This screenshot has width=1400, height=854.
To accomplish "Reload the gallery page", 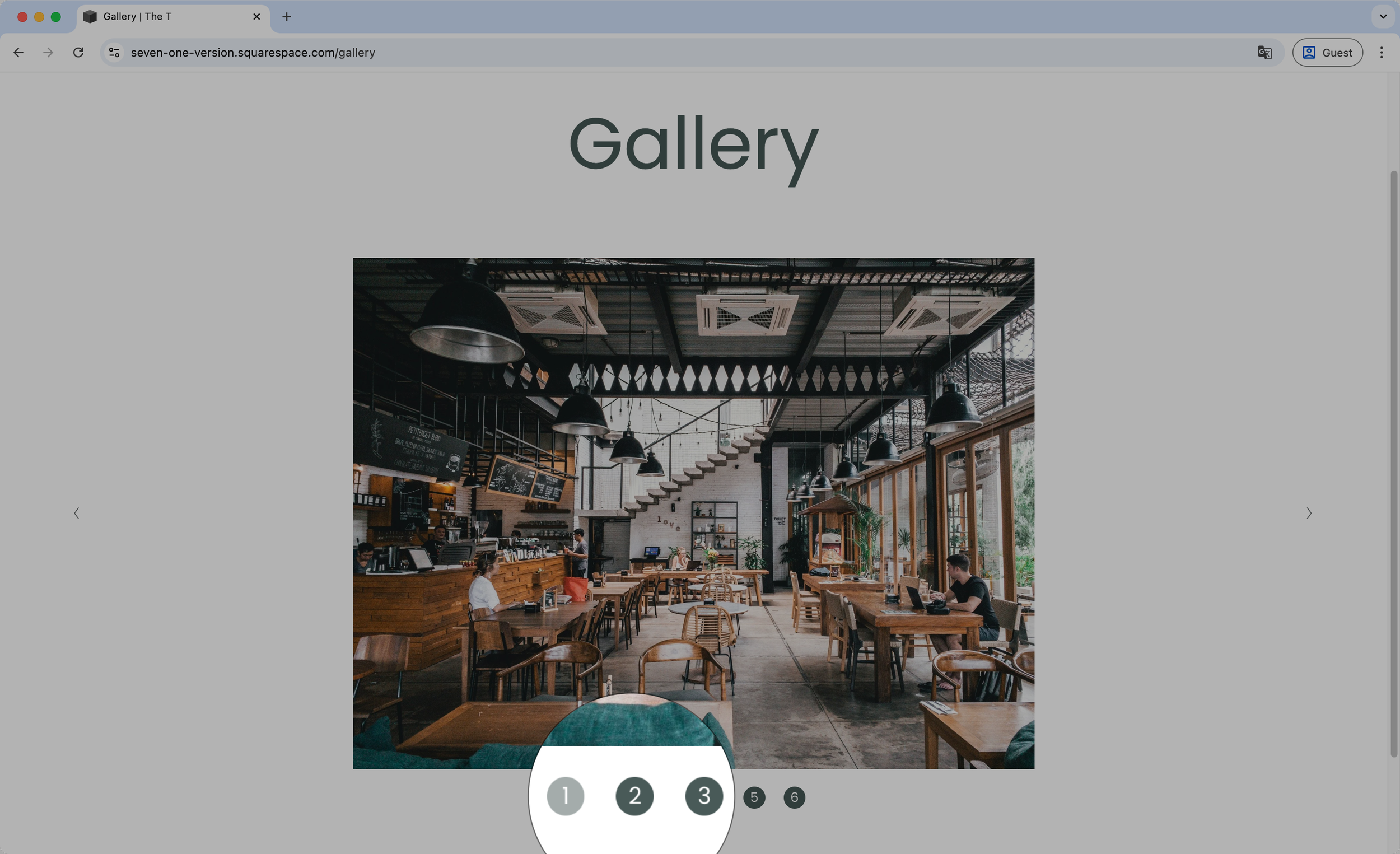I will [x=78, y=52].
